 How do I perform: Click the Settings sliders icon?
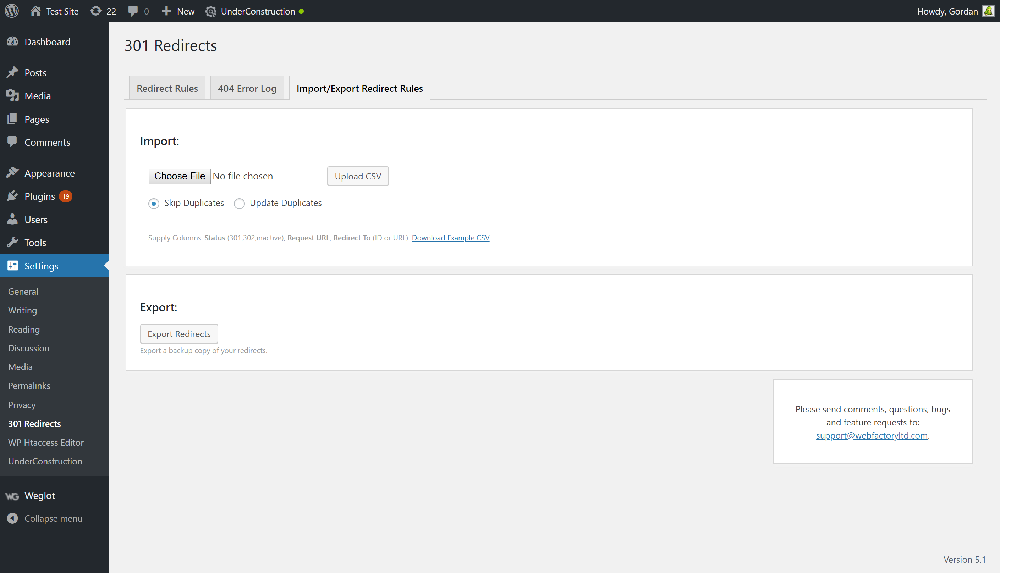click(12, 266)
